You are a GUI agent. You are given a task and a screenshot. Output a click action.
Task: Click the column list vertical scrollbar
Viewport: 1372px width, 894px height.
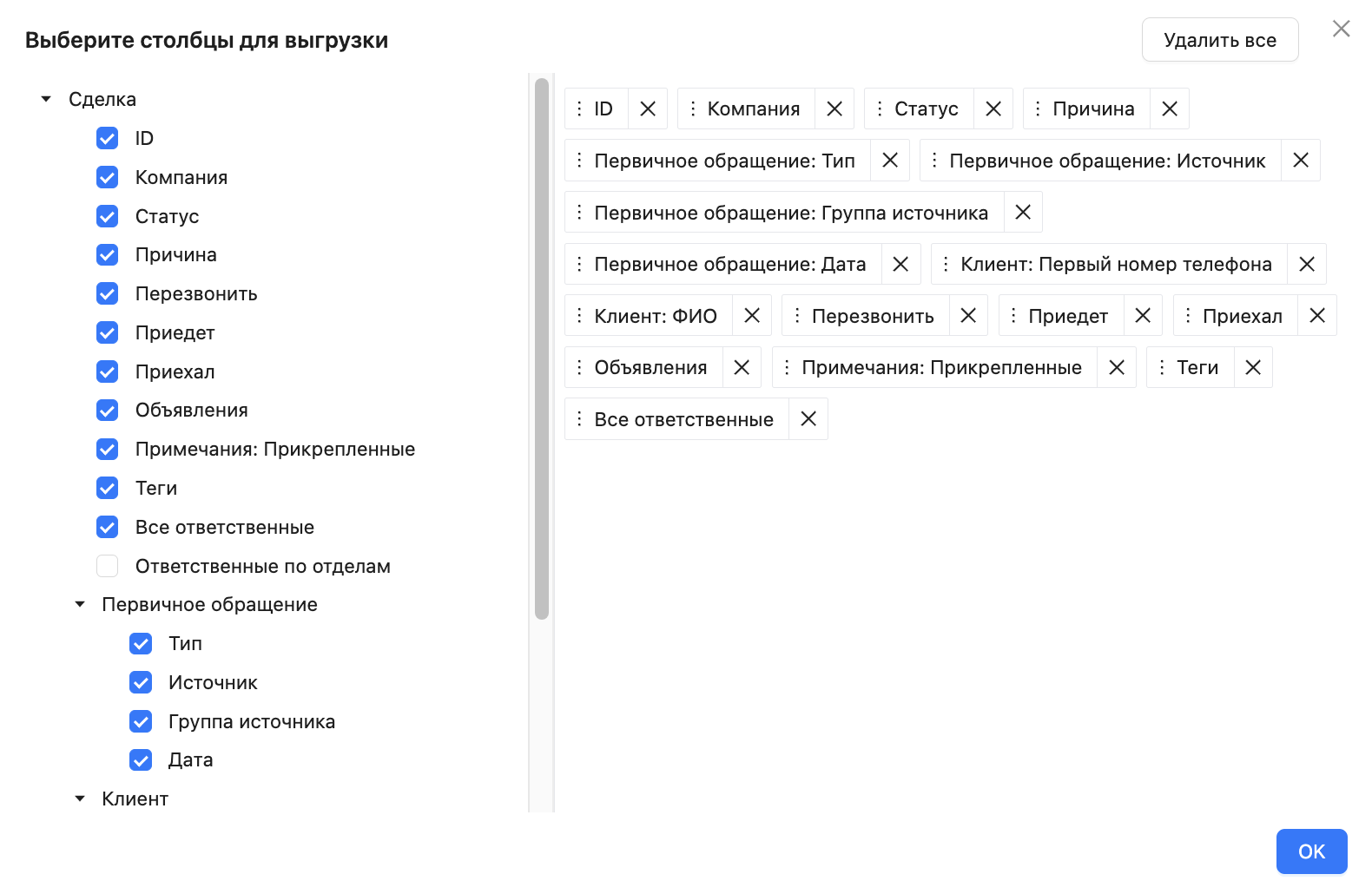[542, 347]
